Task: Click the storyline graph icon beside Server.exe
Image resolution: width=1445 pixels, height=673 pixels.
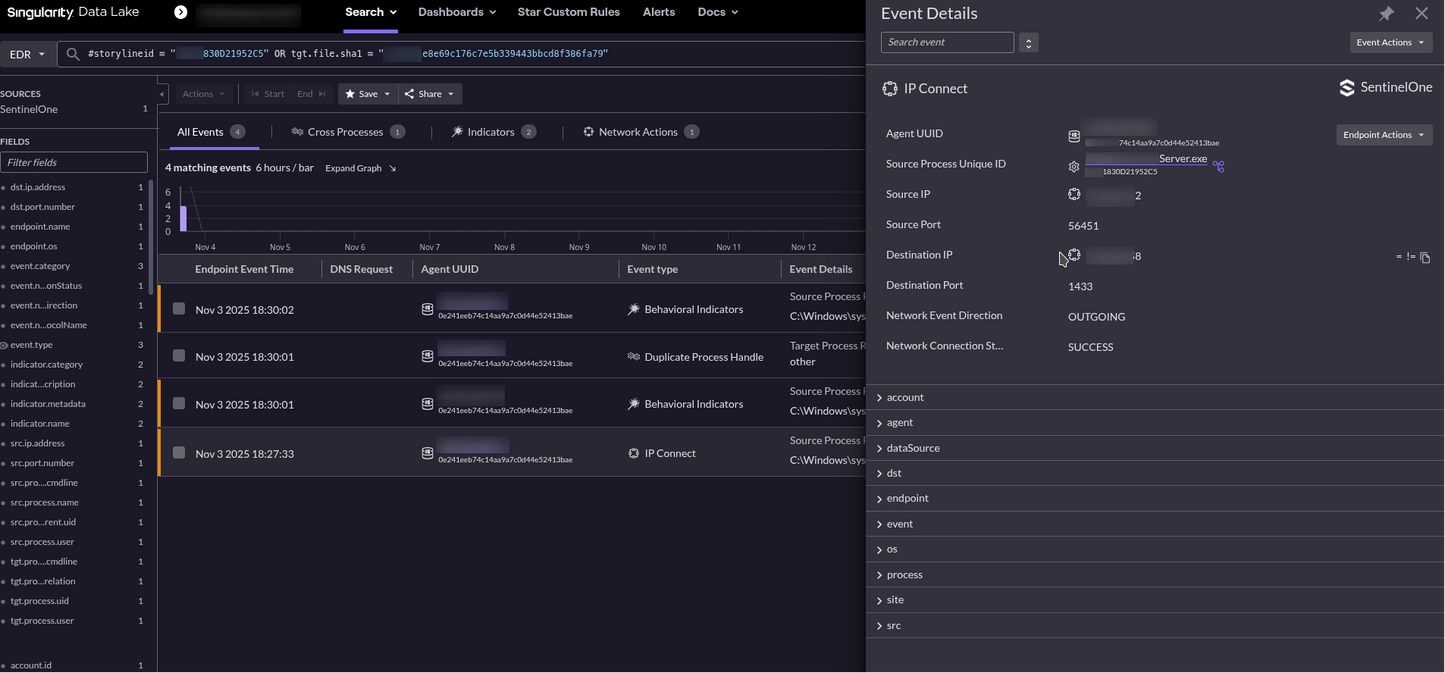Action: [x=1218, y=166]
